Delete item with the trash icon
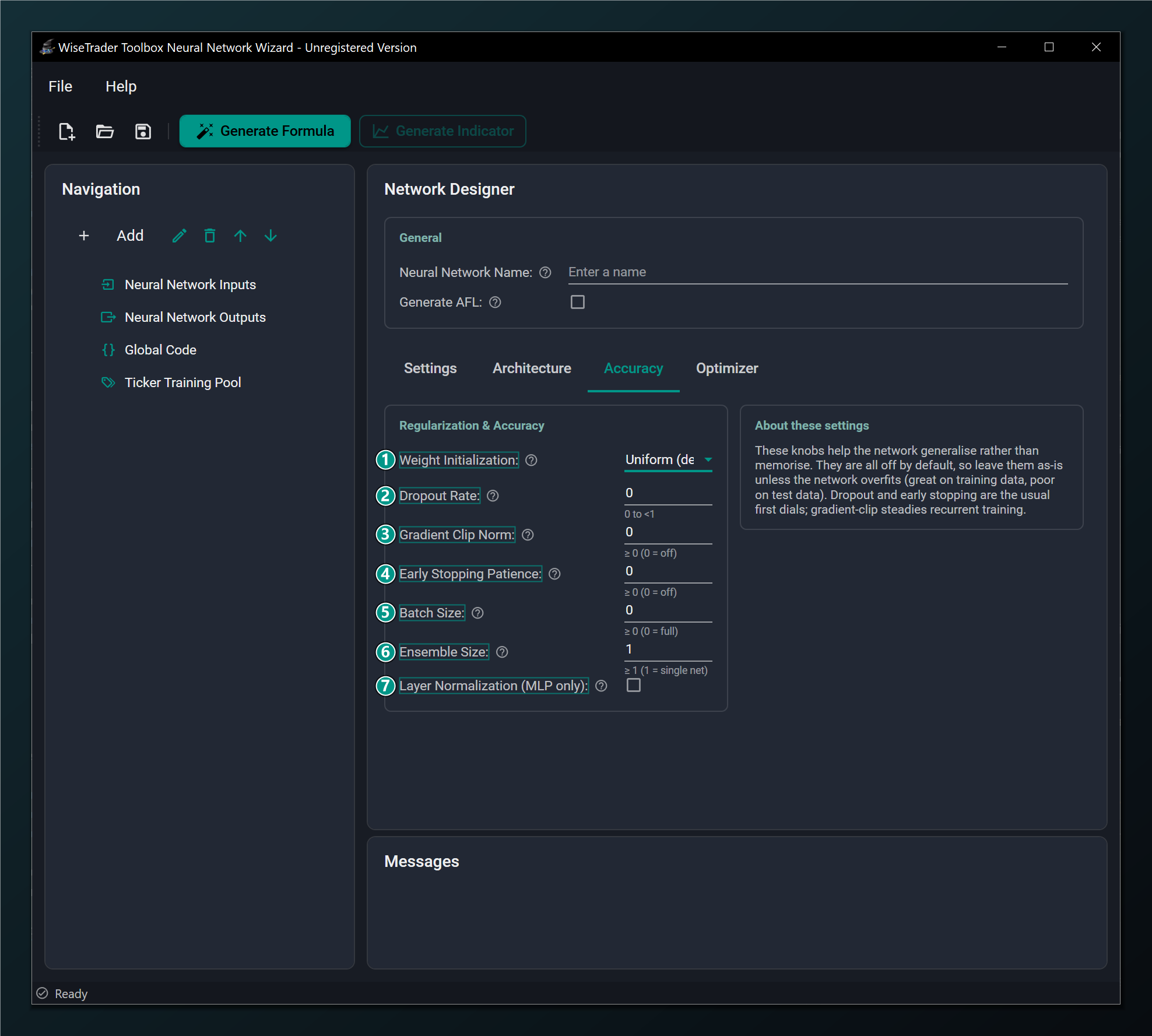Viewport: 1152px width, 1036px height. (210, 236)
